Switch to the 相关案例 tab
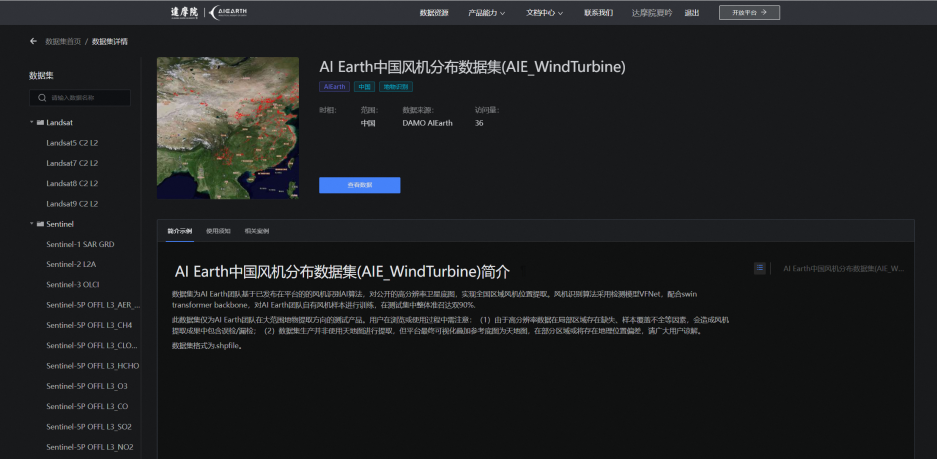937x459 pixels. [256, 231]
